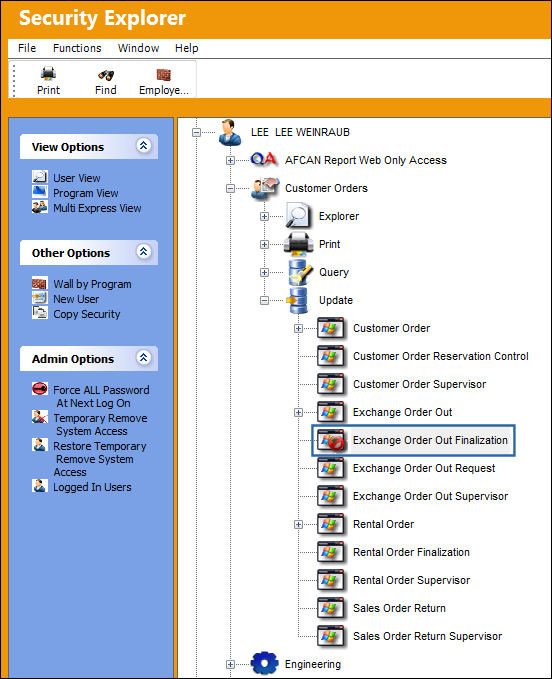Click the Customer Order program icon
This screenshot has width=552, height=679.
(331, 328)
